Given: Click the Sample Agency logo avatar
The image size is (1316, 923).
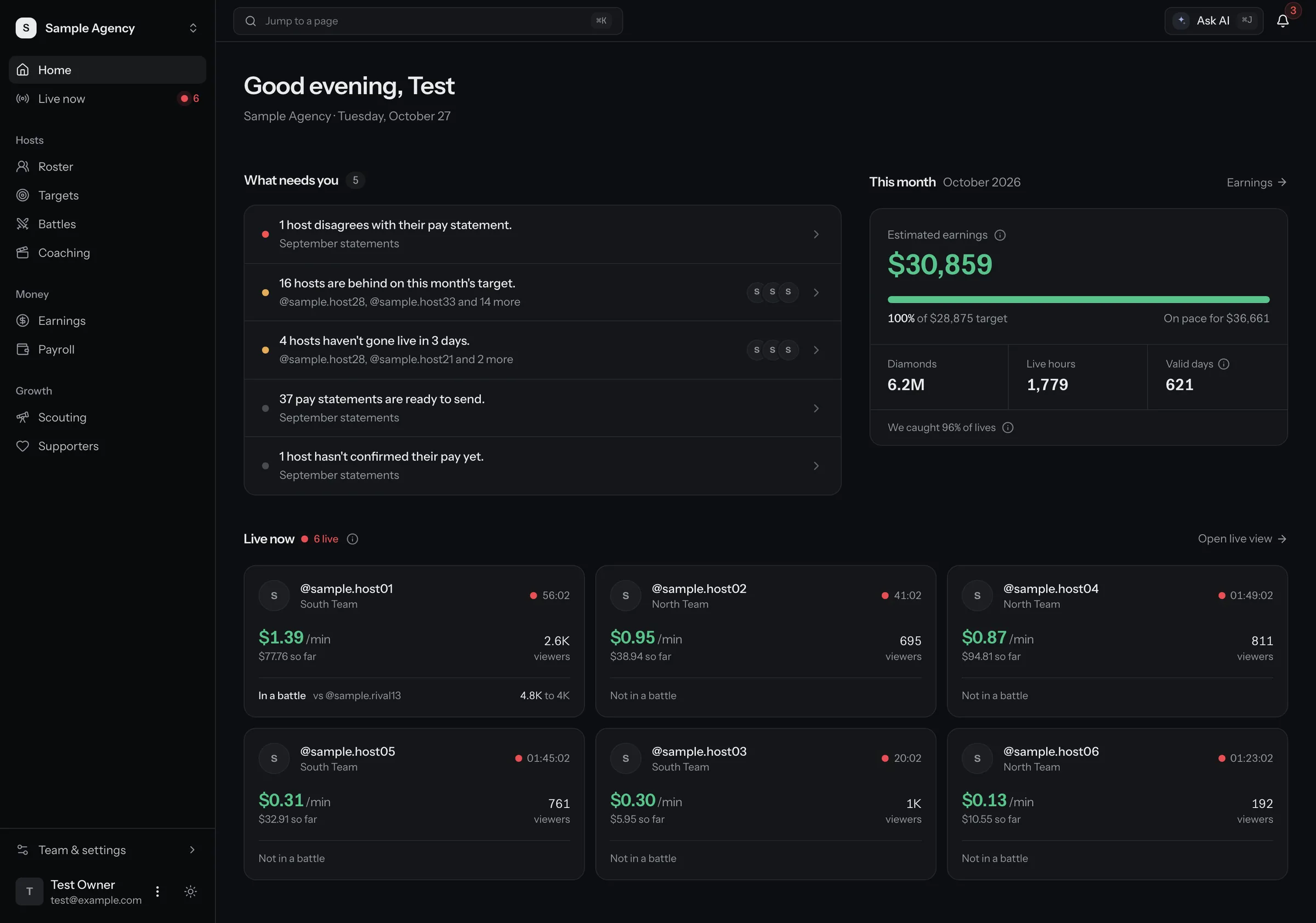Looking at the screenshot, I should (26, 28).
